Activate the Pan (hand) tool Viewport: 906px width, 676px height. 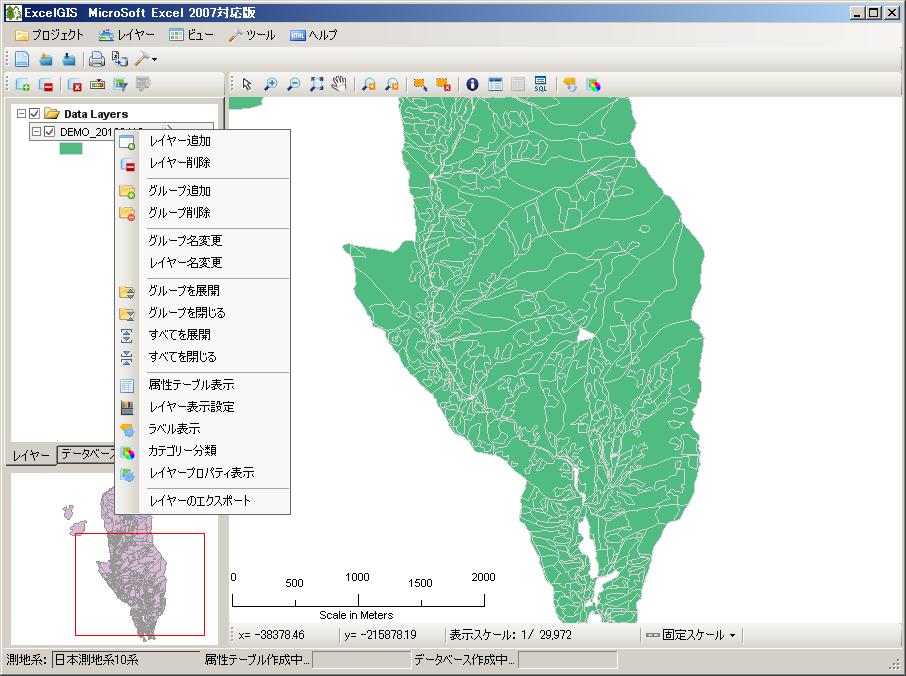[338, 84]
